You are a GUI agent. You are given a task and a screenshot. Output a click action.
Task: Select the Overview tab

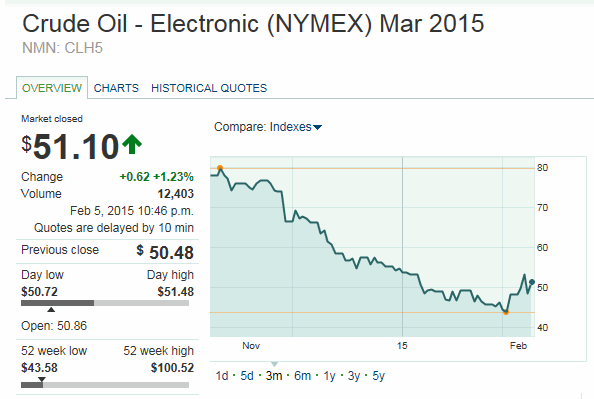pos(52,88)
